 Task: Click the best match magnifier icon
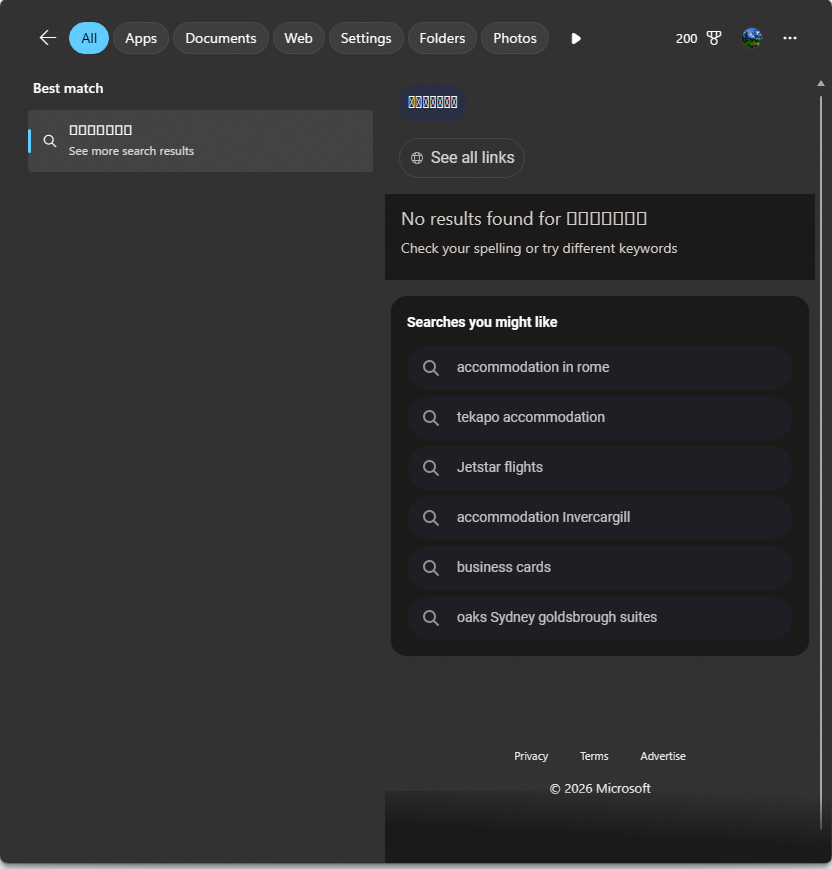point(50,141)
